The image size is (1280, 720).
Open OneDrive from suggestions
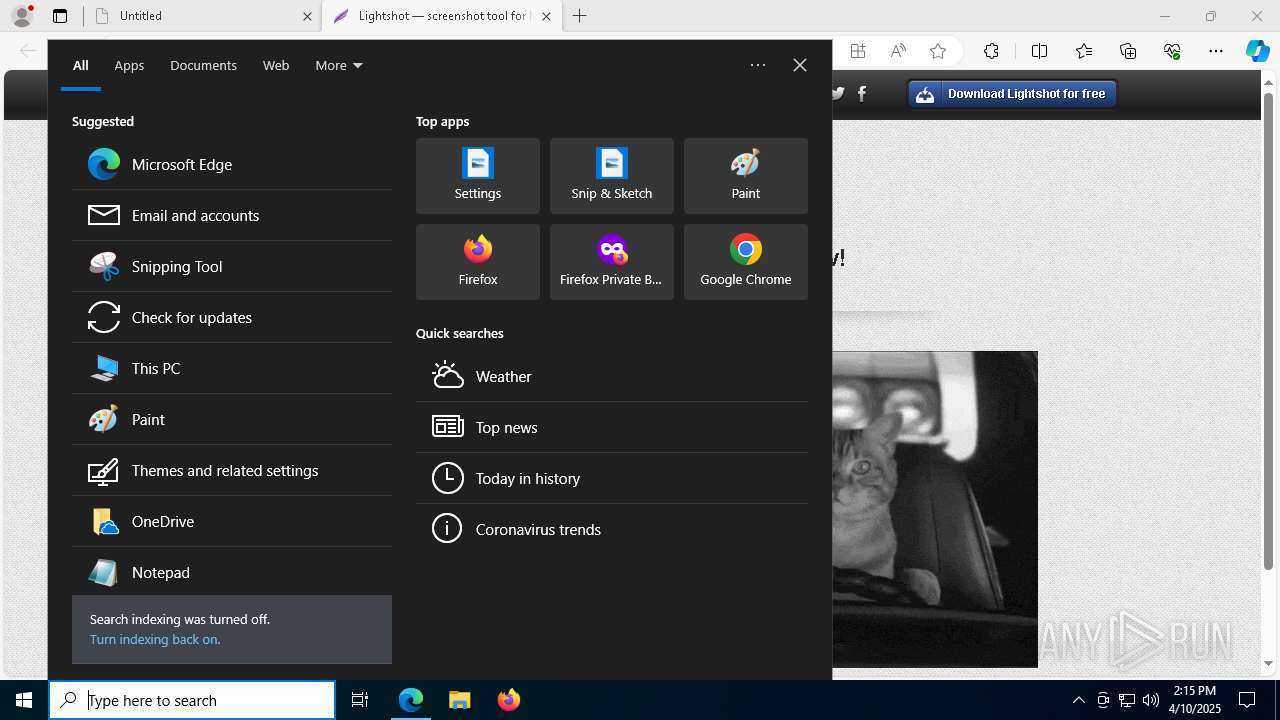pyautogui.click(x=232, y=521)
